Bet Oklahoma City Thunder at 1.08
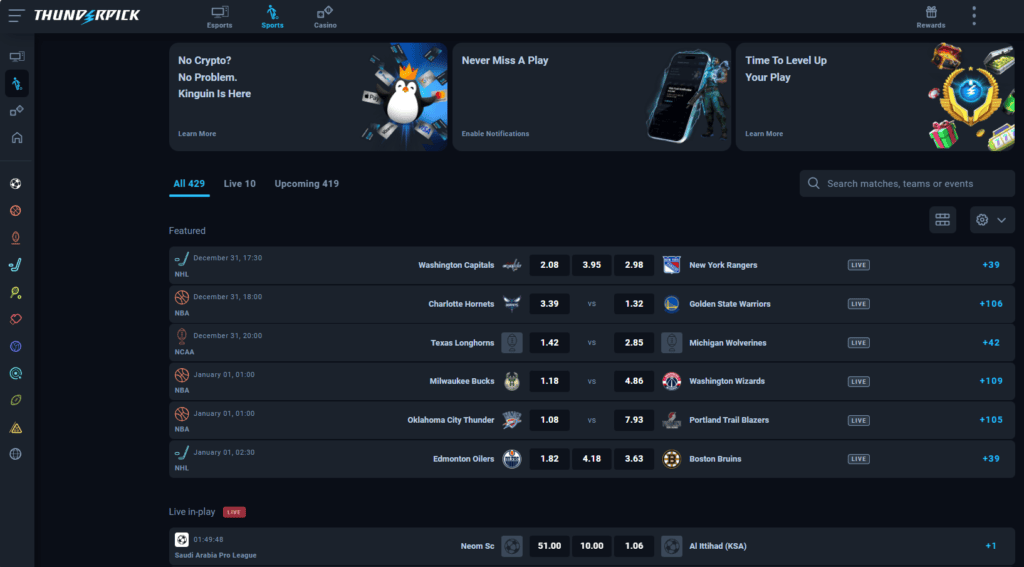Viewport: 1024px width, 567px height. coord(549,420)
